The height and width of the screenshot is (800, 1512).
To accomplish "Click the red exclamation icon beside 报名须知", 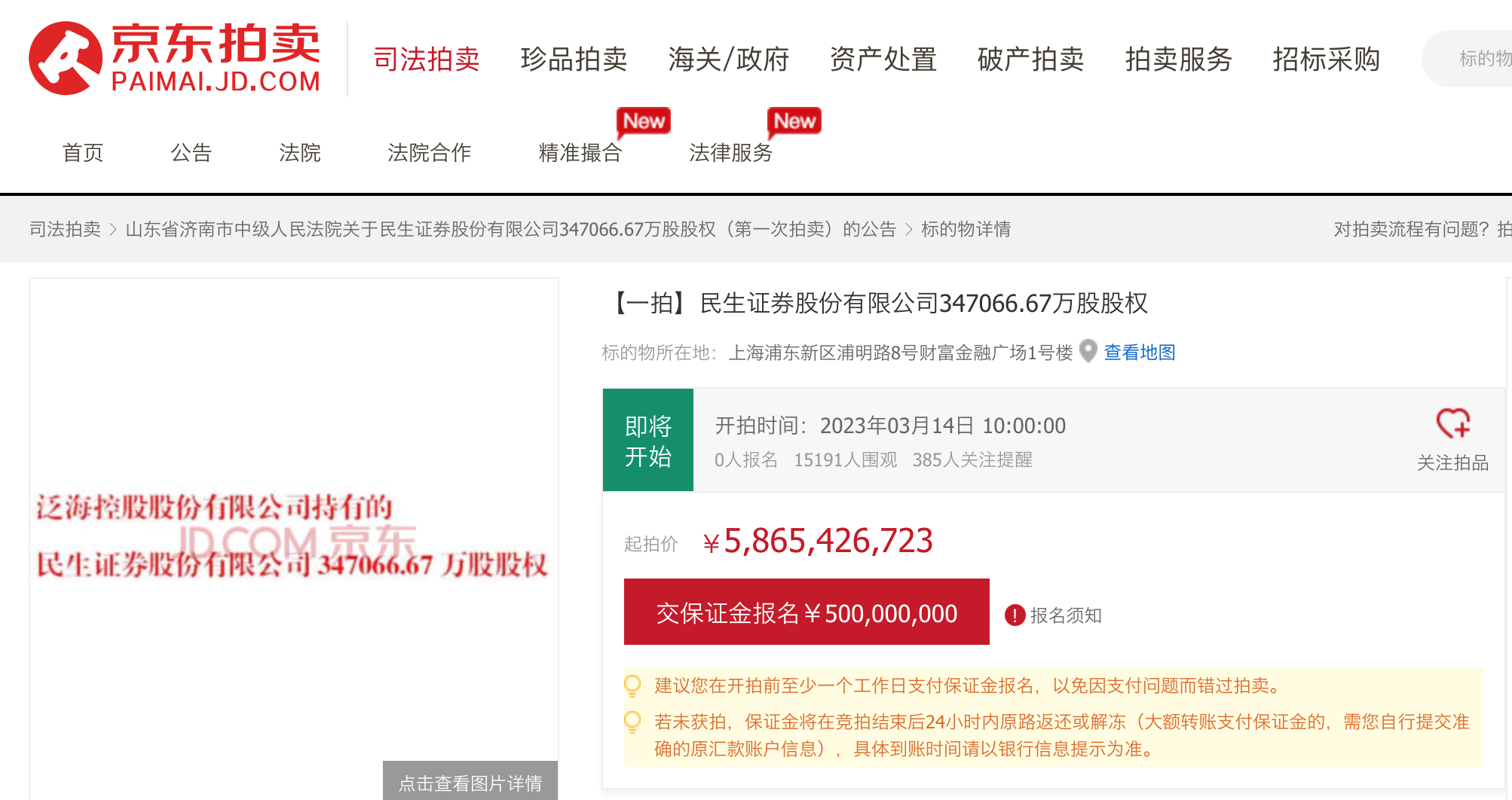I will 1015,615.
